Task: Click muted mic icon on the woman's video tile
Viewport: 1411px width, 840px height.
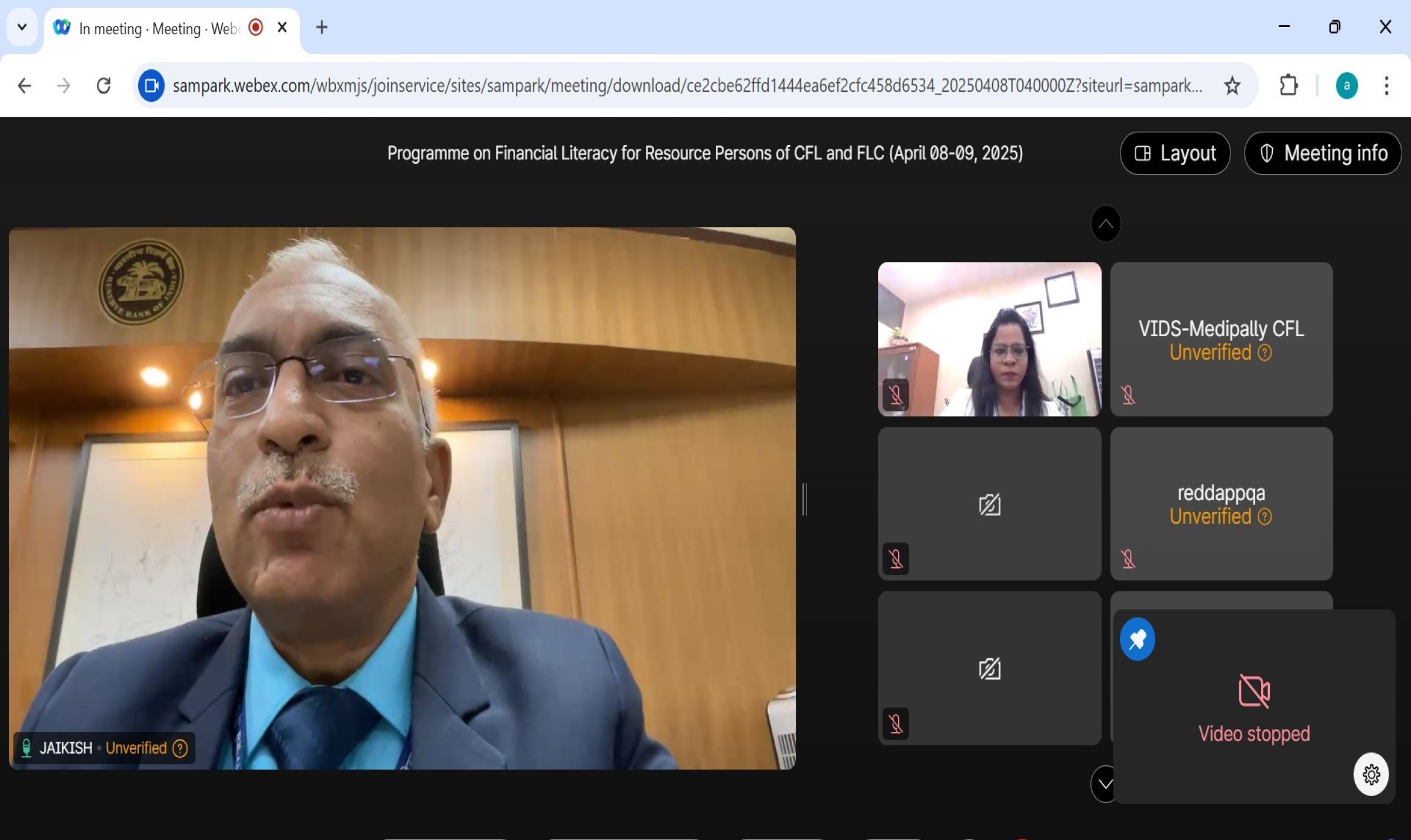Action: tap(896, 394)
